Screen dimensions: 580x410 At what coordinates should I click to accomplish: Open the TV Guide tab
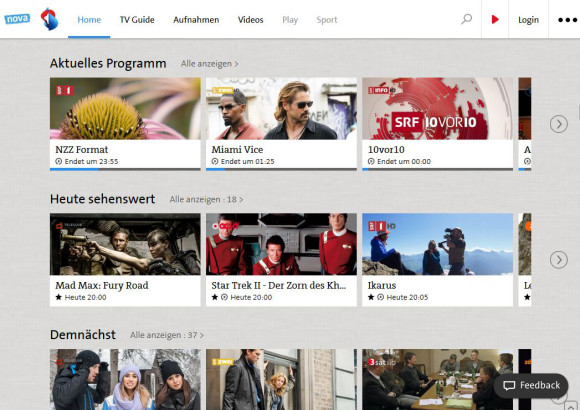point(137,20)
